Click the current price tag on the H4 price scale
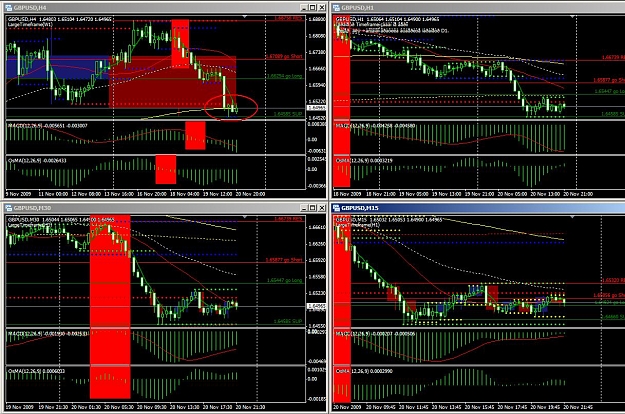The width and height of the screenshot is (625, 414). [317, 108]
